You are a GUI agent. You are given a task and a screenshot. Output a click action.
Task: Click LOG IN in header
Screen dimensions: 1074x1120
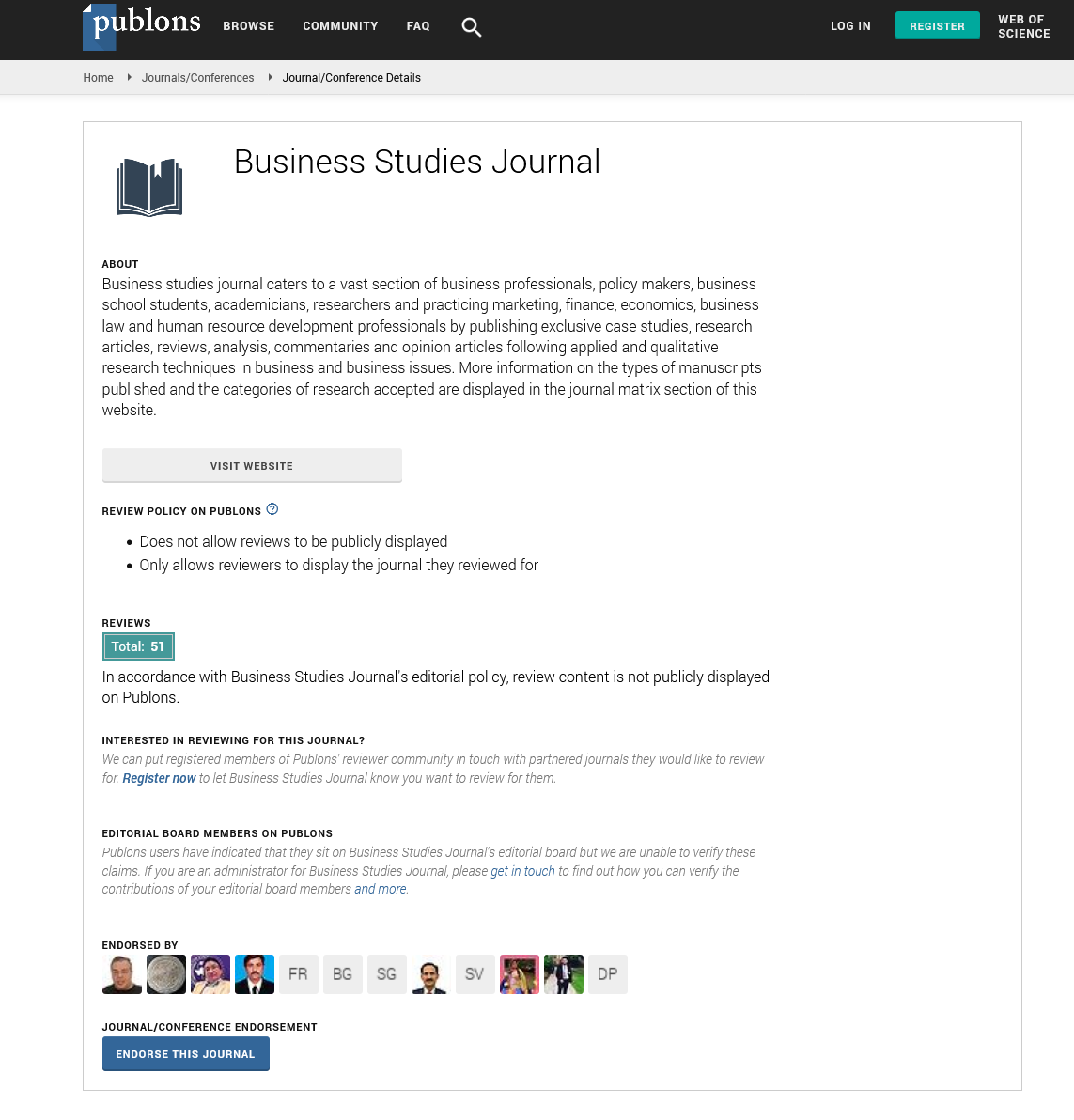[850, 26]
